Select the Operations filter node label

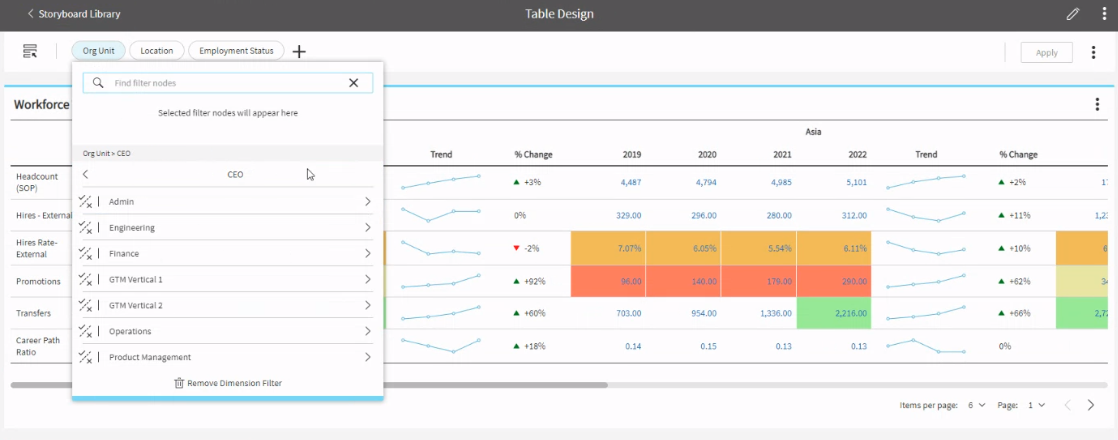(x=130, y=331)
